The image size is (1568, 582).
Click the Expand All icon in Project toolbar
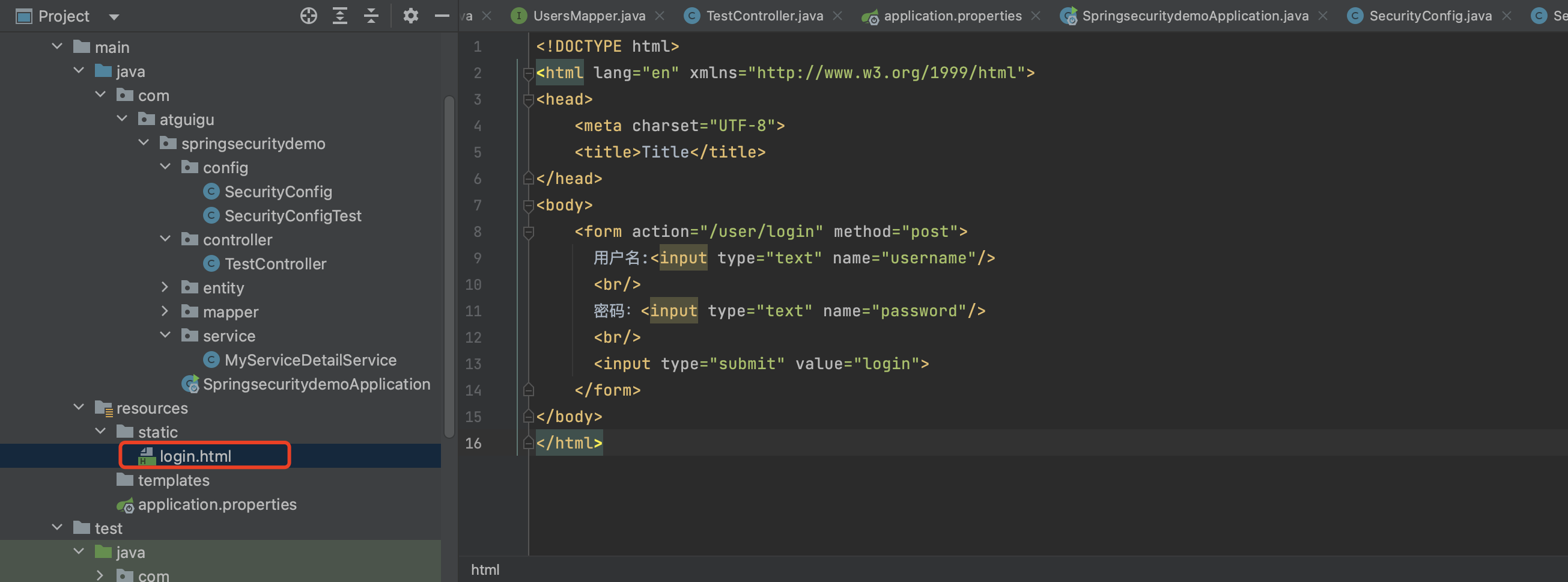[x=339, y=16]
